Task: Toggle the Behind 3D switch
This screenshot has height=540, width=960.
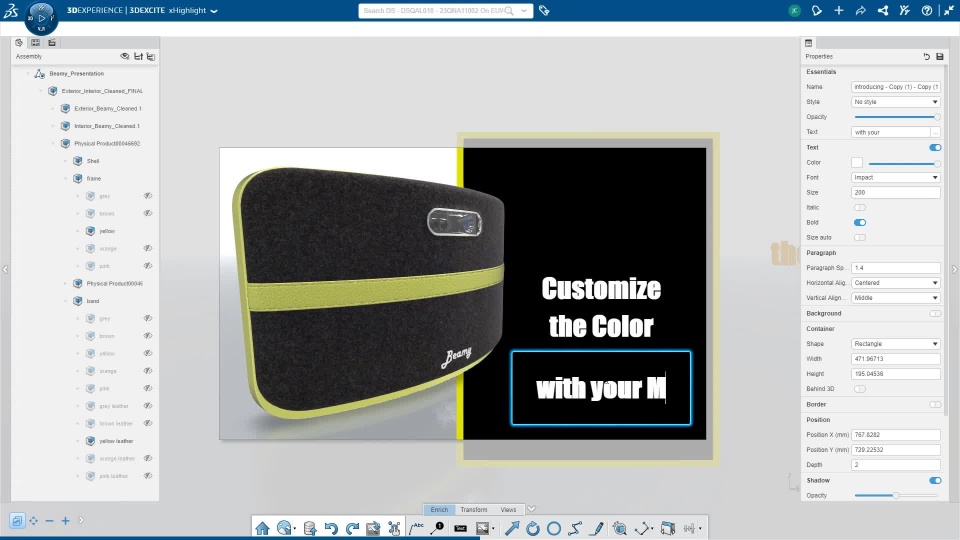Action: [x=860, y=389]
